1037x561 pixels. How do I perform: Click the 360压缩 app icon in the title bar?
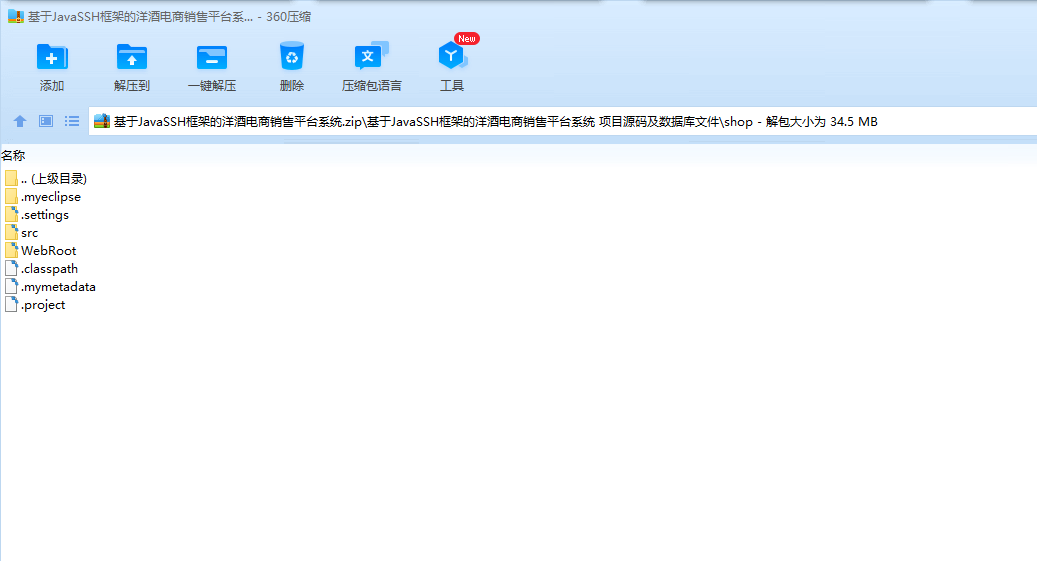click(x=16, y=17)
